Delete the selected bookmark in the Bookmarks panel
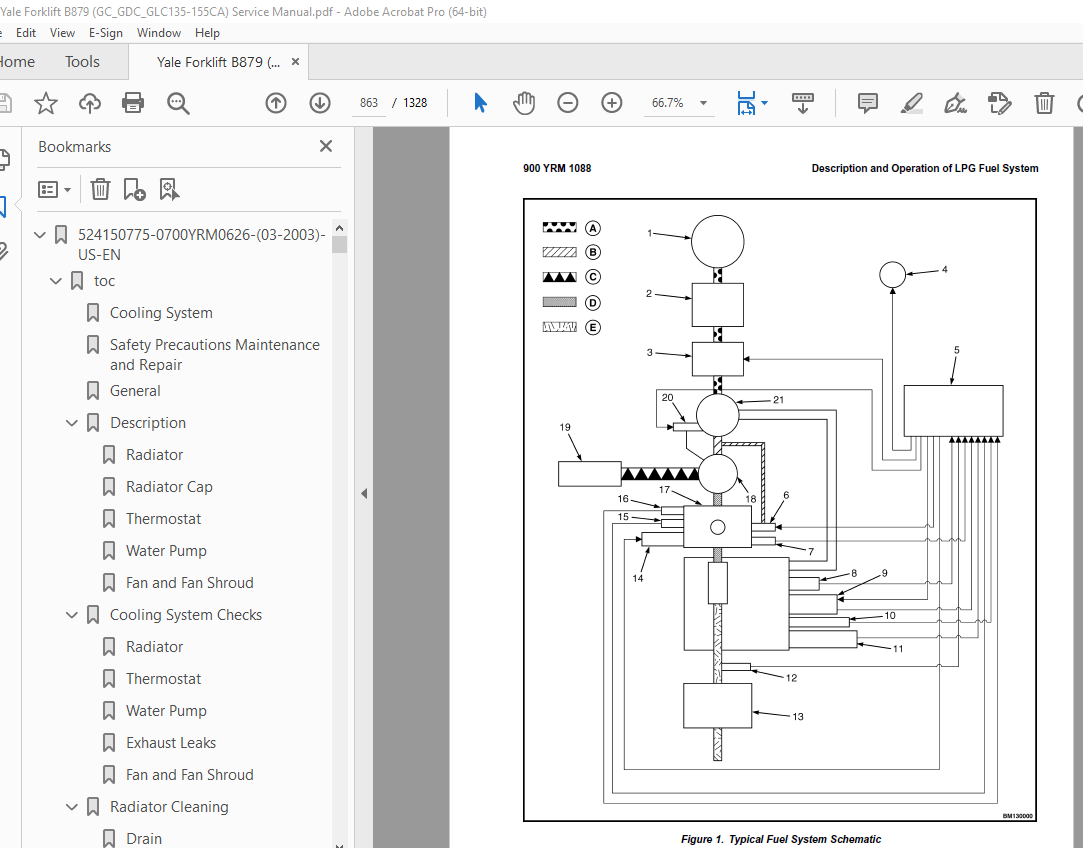 (x=100, y=189)
